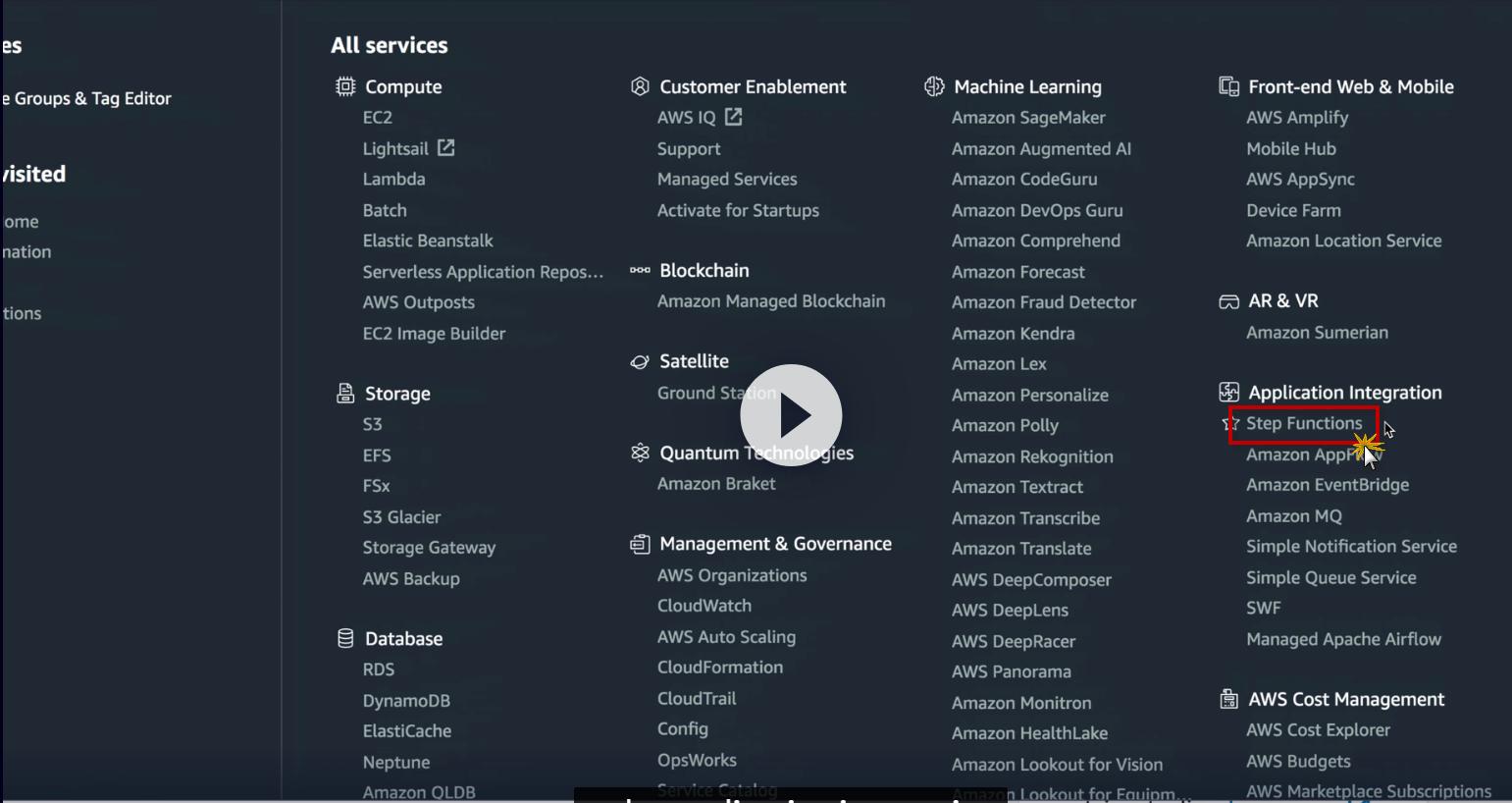Image resolution: width=1512 pixels, height=803 pixels.
Task: Click the Blockchain category icon
Action: 640,270
